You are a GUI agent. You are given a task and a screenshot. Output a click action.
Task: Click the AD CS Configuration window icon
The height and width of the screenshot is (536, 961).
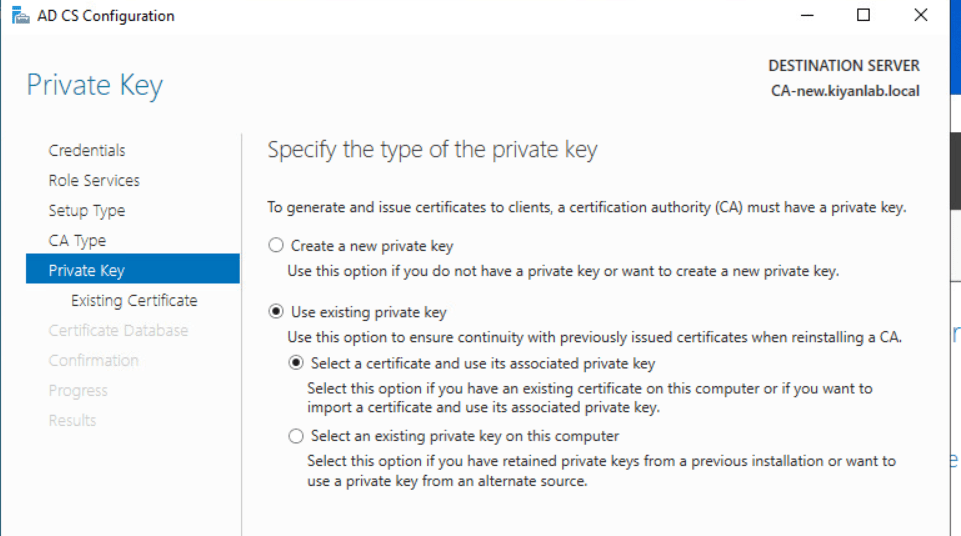[x=20, y=15]
